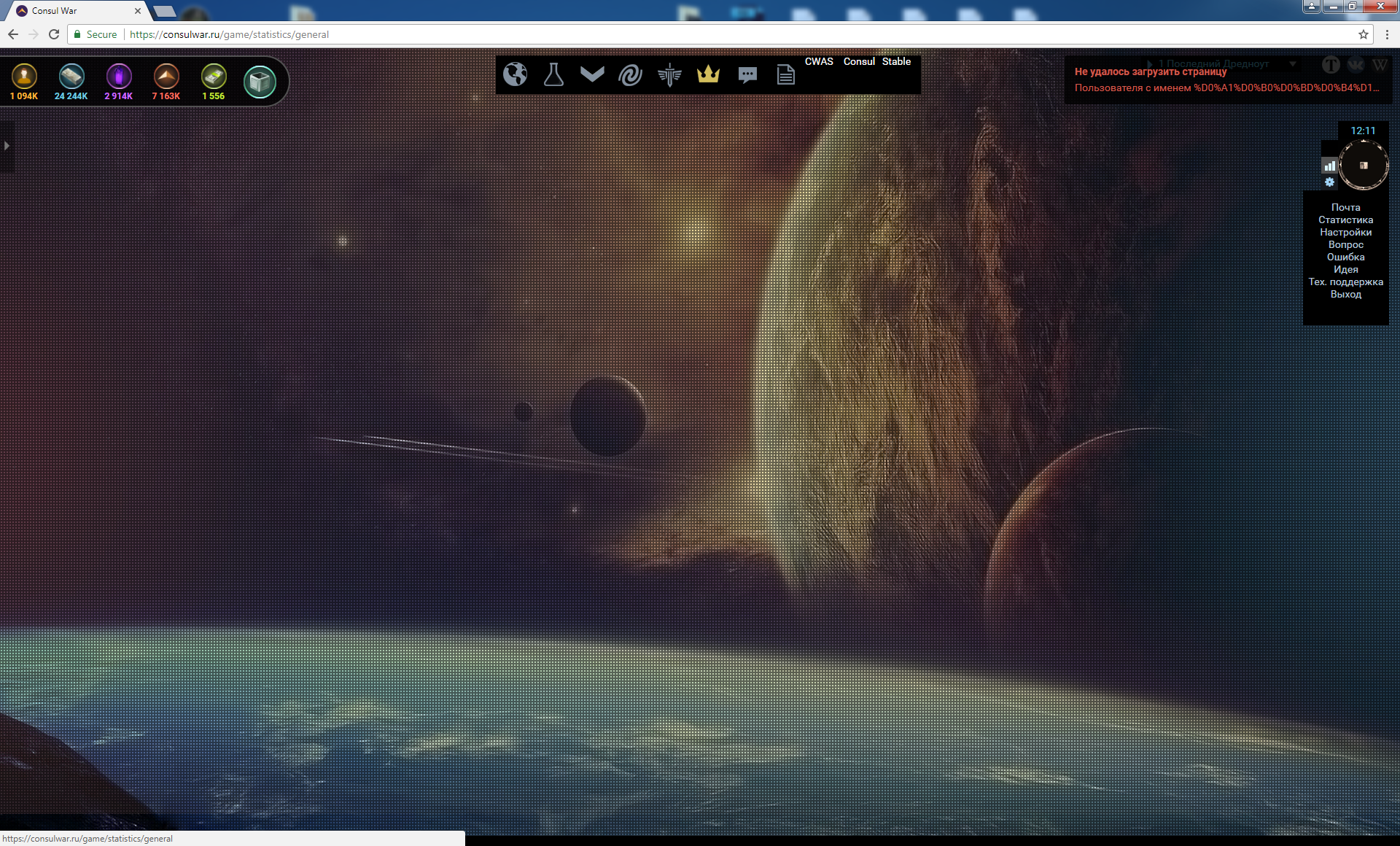
Task: Select the Stable menu item
Action: 896,61
